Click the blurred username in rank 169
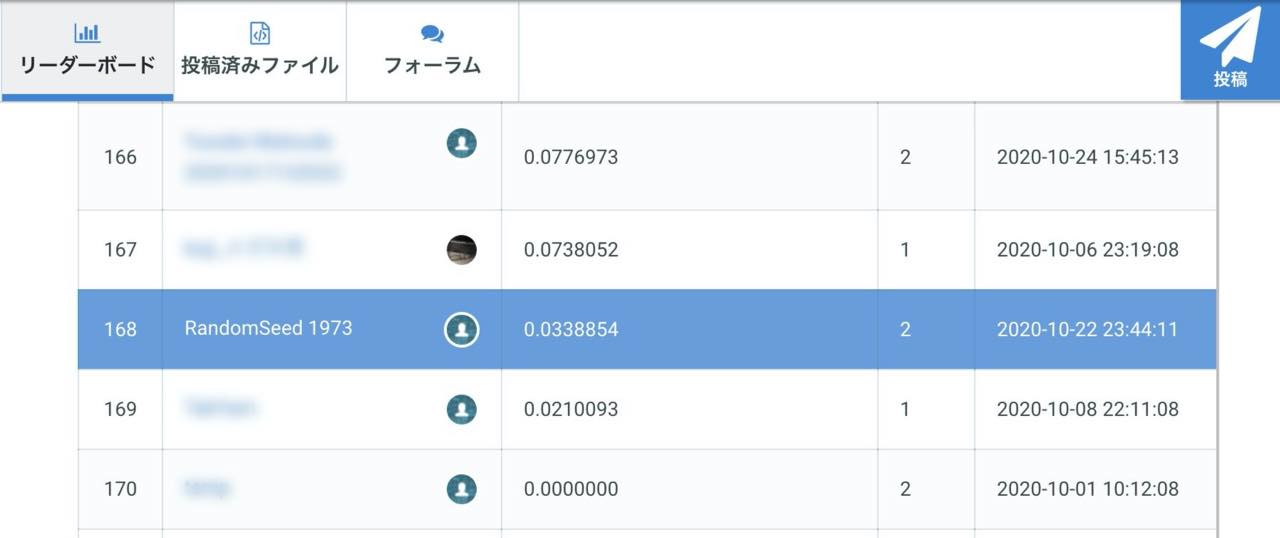 coord(220,408)
